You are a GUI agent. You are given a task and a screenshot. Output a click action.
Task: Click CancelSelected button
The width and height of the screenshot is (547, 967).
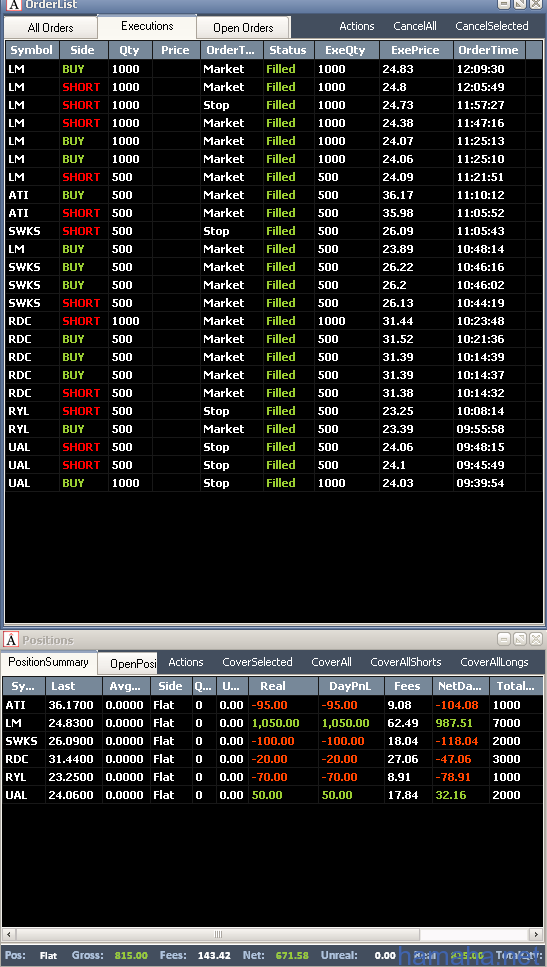[x=491, y=26]
